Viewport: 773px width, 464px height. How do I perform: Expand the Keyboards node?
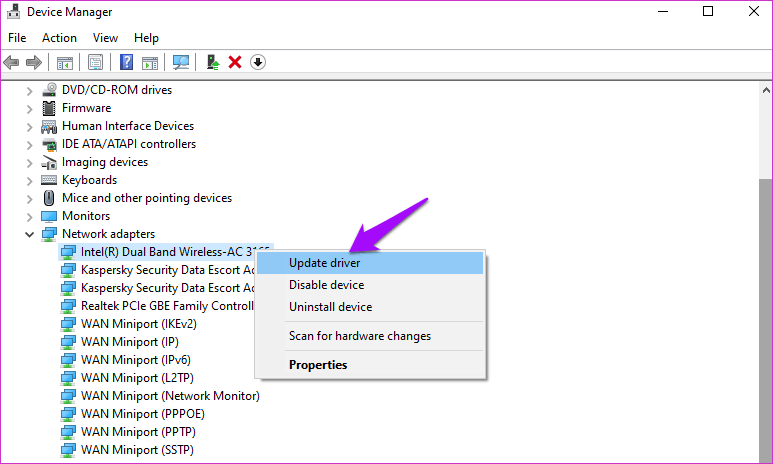30,180
